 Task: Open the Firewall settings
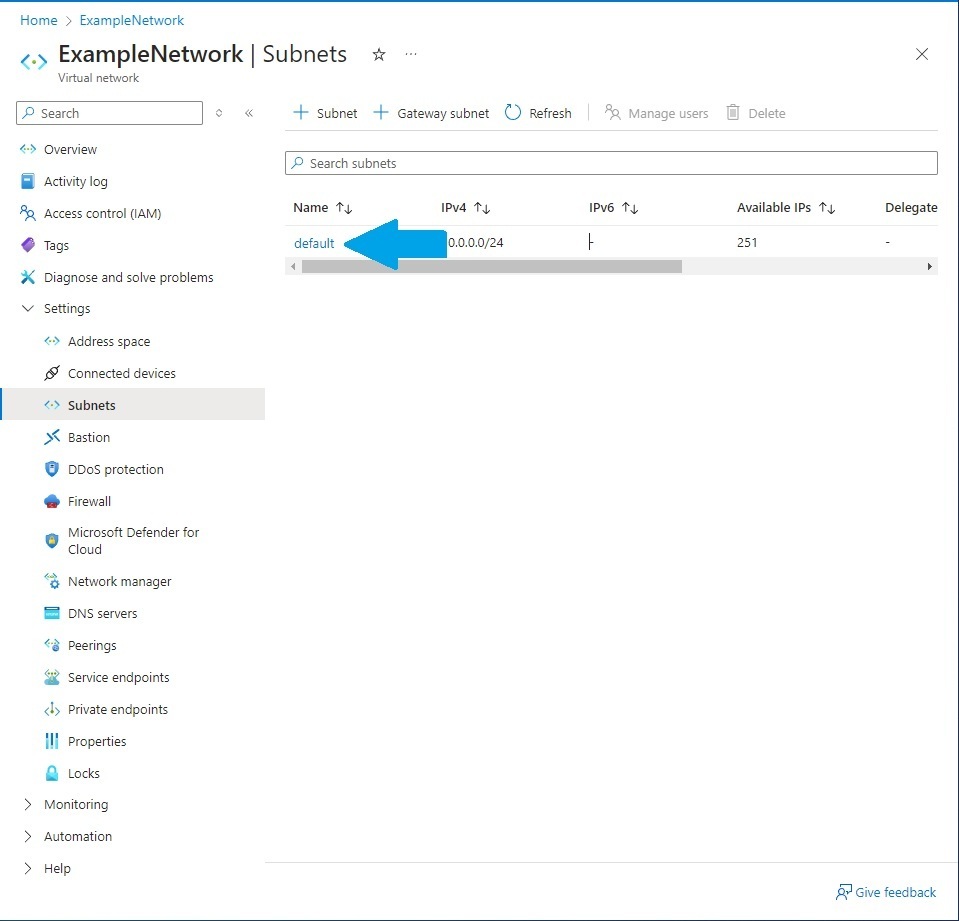click(x=88, y=501)
